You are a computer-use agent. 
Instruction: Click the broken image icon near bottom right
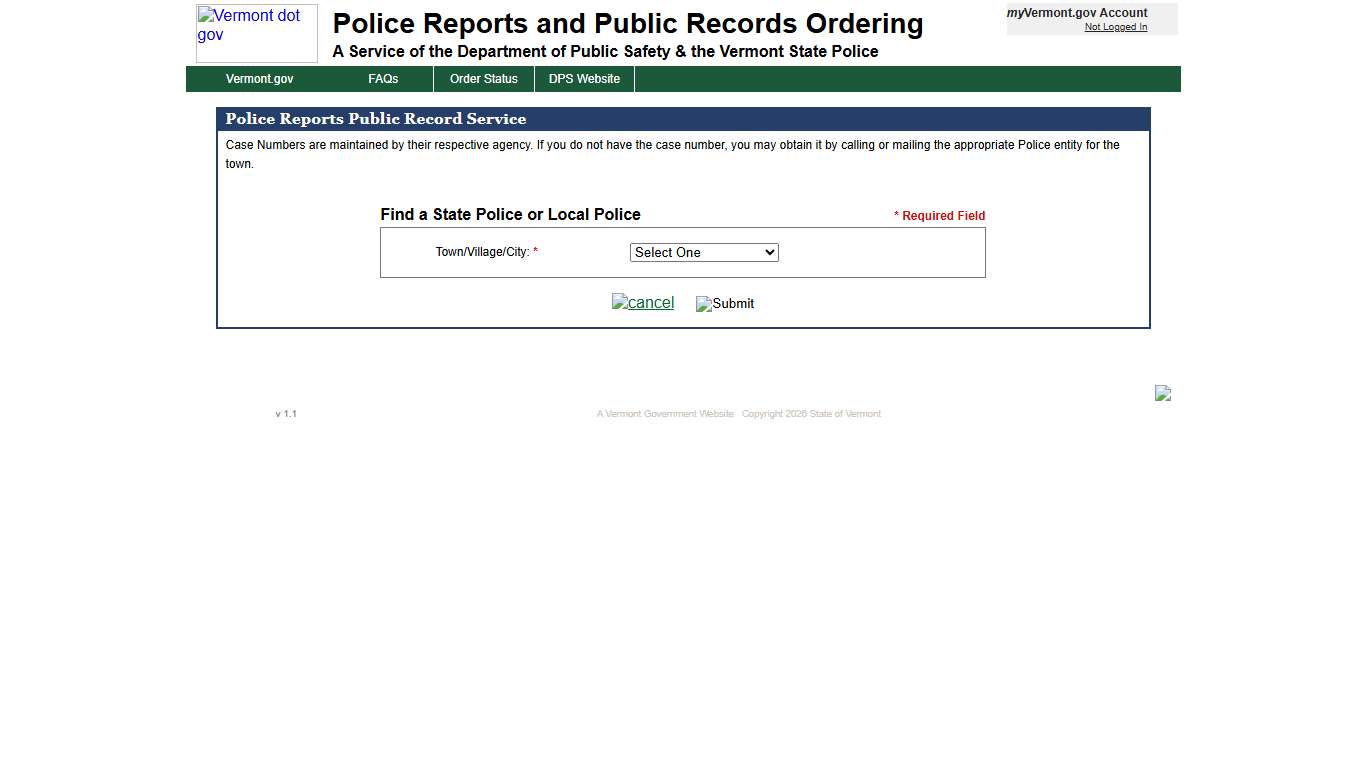1162,393
